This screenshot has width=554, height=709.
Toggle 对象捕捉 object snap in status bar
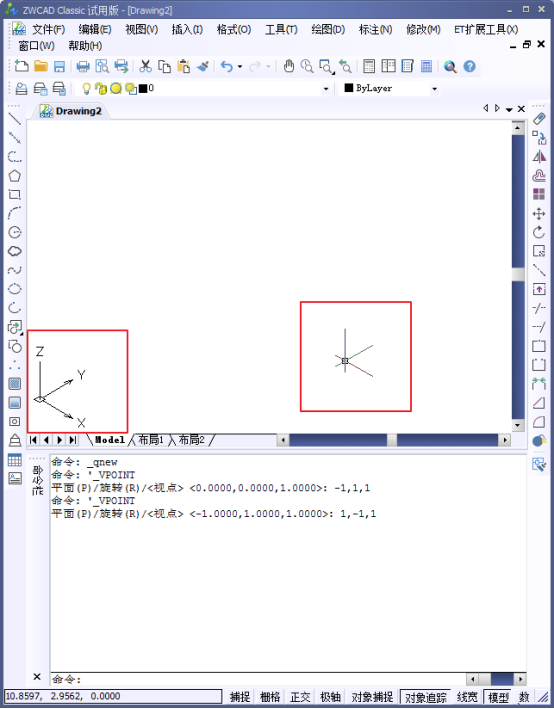pos(372,697)
